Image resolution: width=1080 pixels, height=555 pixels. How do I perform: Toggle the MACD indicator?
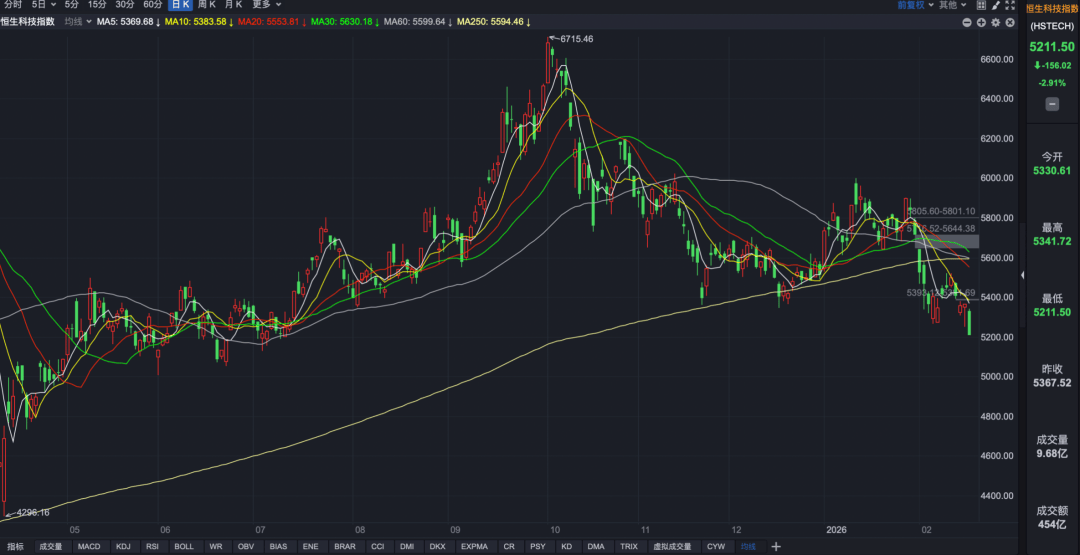[x=89, y=547]
